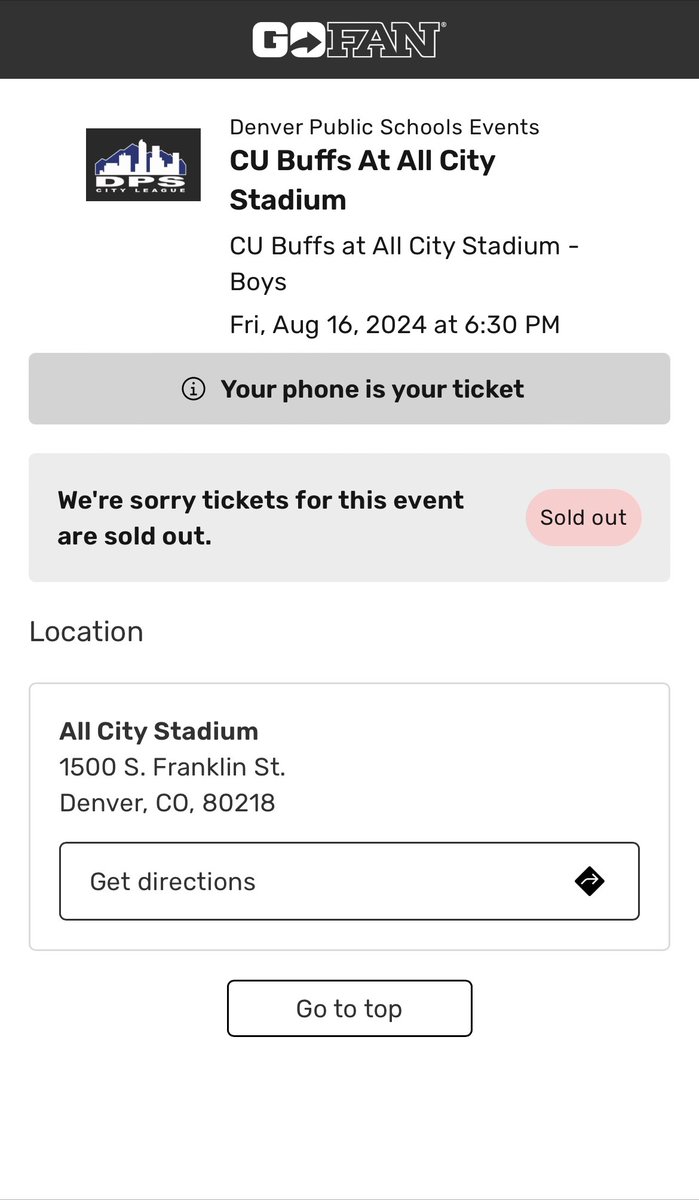Select the Location section heading
The width and height of the screenshot is (699, 1200).
pos(86,632)
